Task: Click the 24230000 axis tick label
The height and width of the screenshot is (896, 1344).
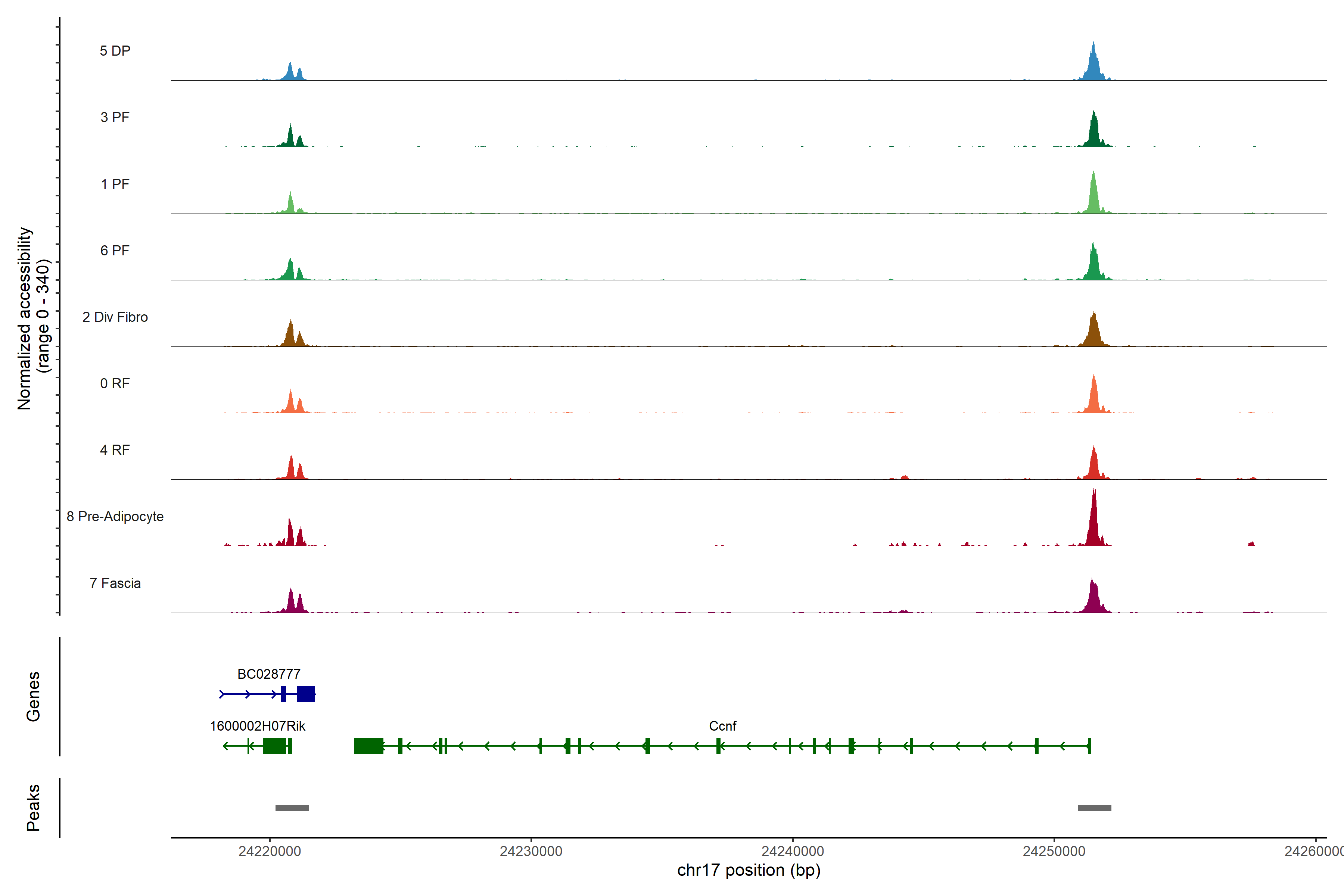Action: tap(531, 852)
